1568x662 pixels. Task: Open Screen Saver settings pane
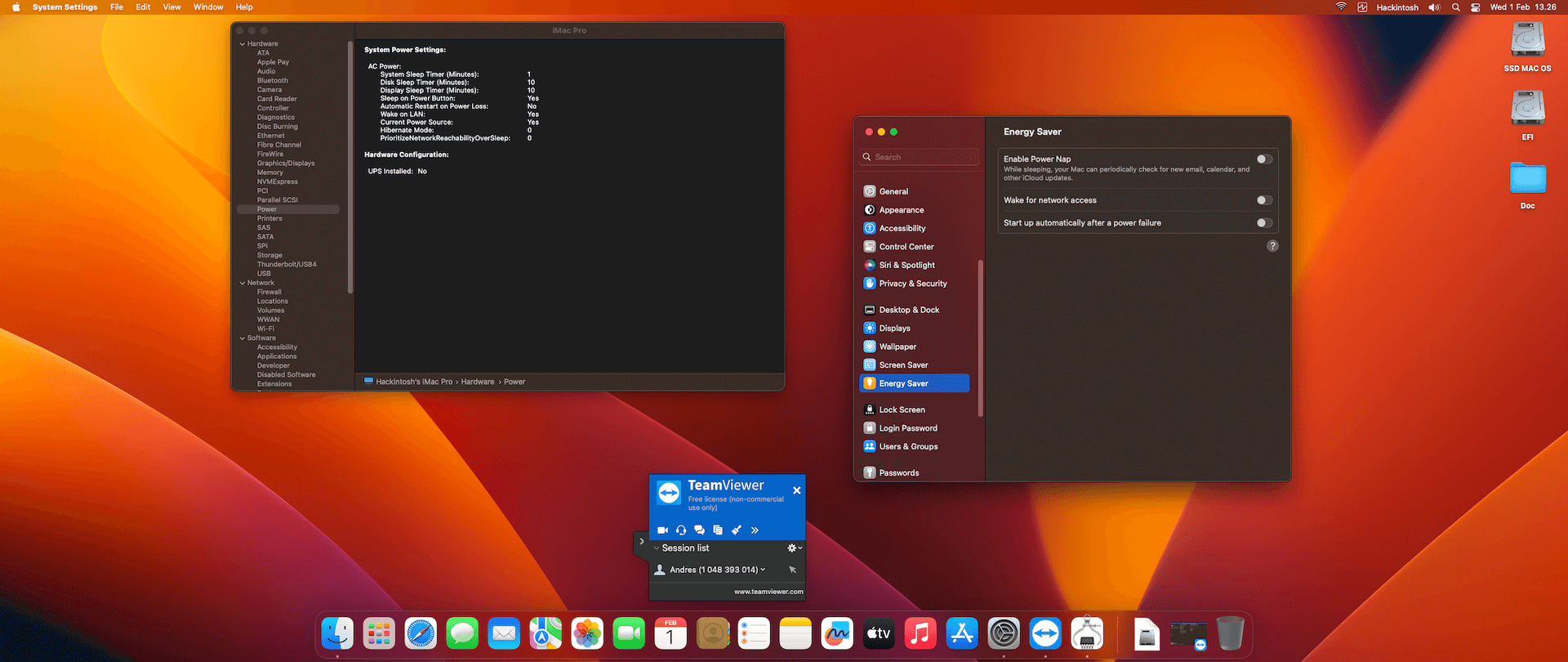click(x=915, y=365)
